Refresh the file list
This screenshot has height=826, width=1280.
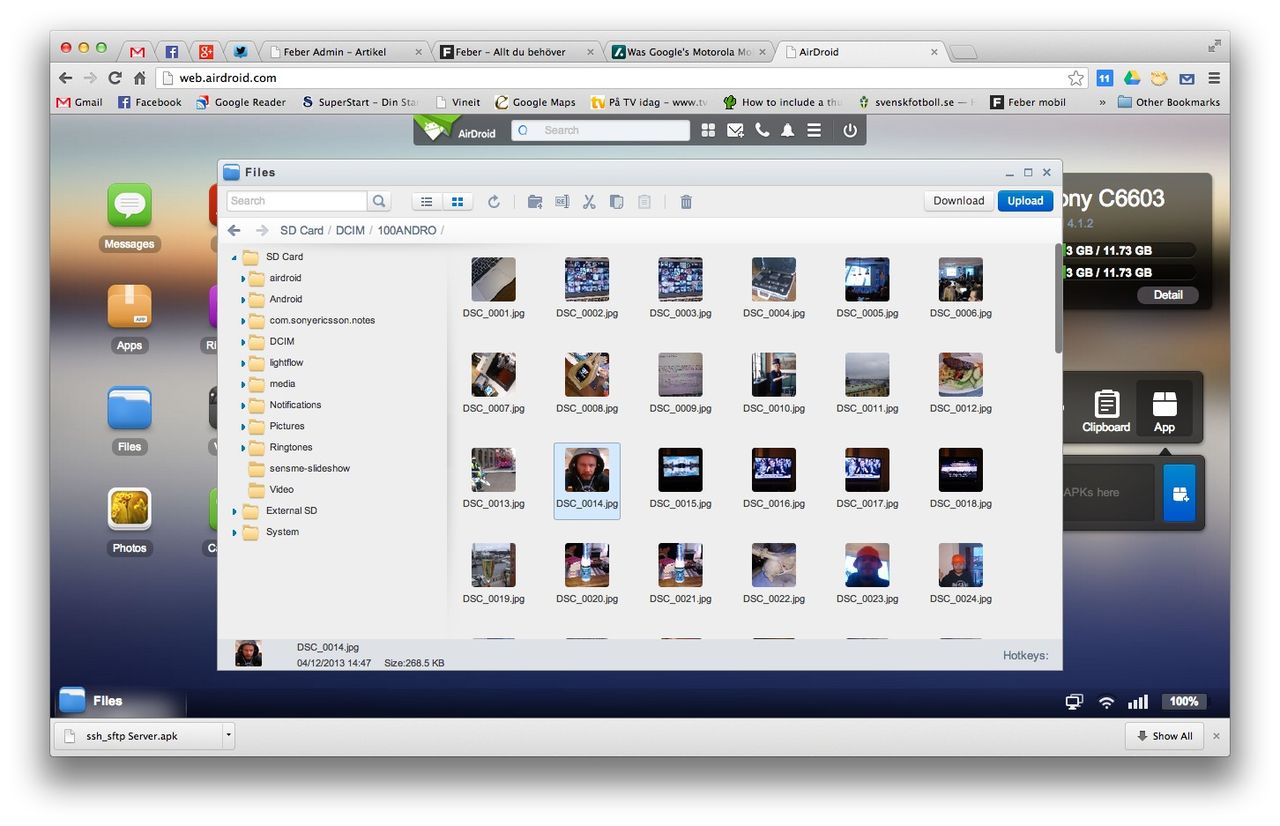(x=493, y=202)
